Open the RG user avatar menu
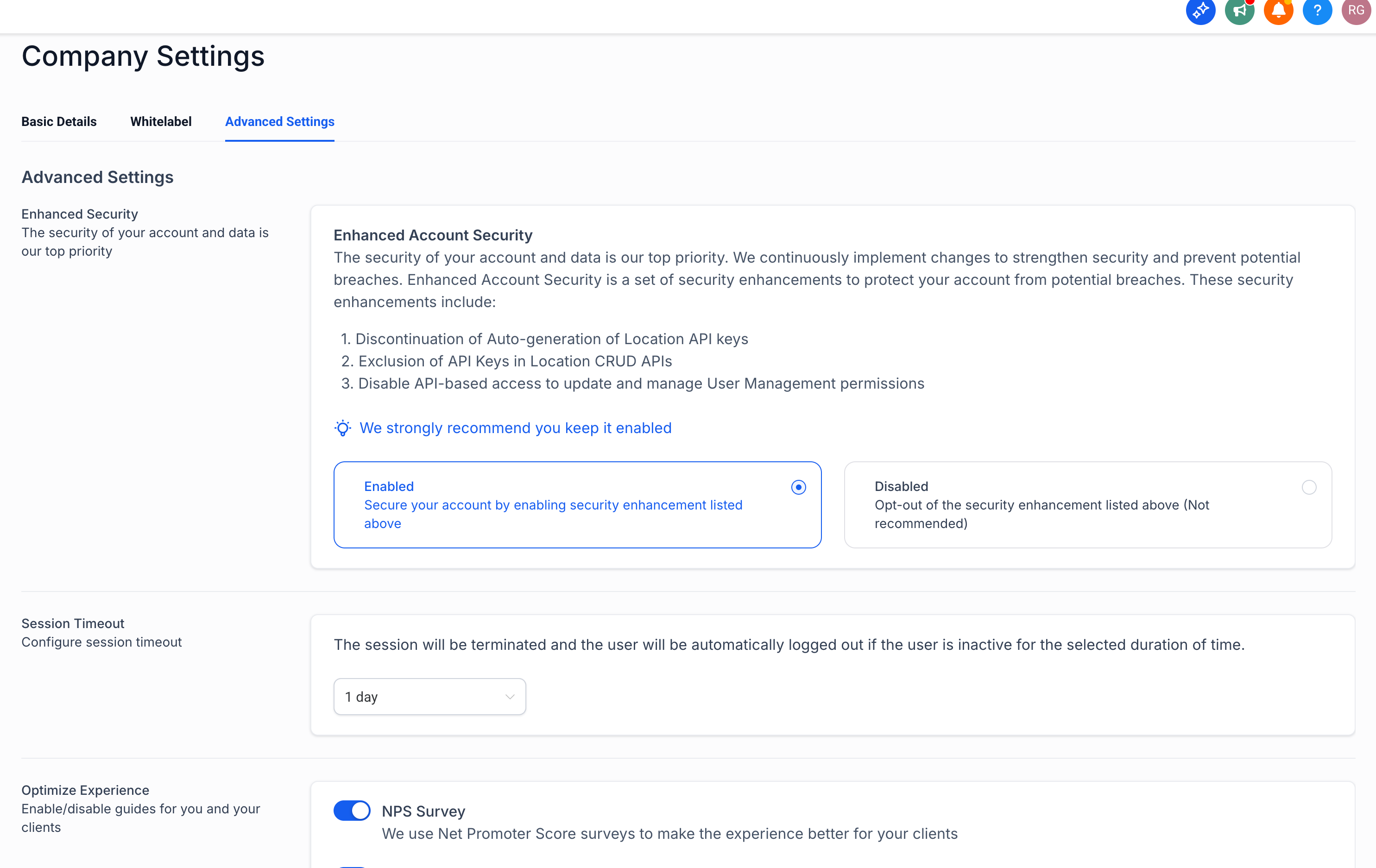Image resolution: width=1376 pixels, height=868 pixels. [x=1356, y=11]
